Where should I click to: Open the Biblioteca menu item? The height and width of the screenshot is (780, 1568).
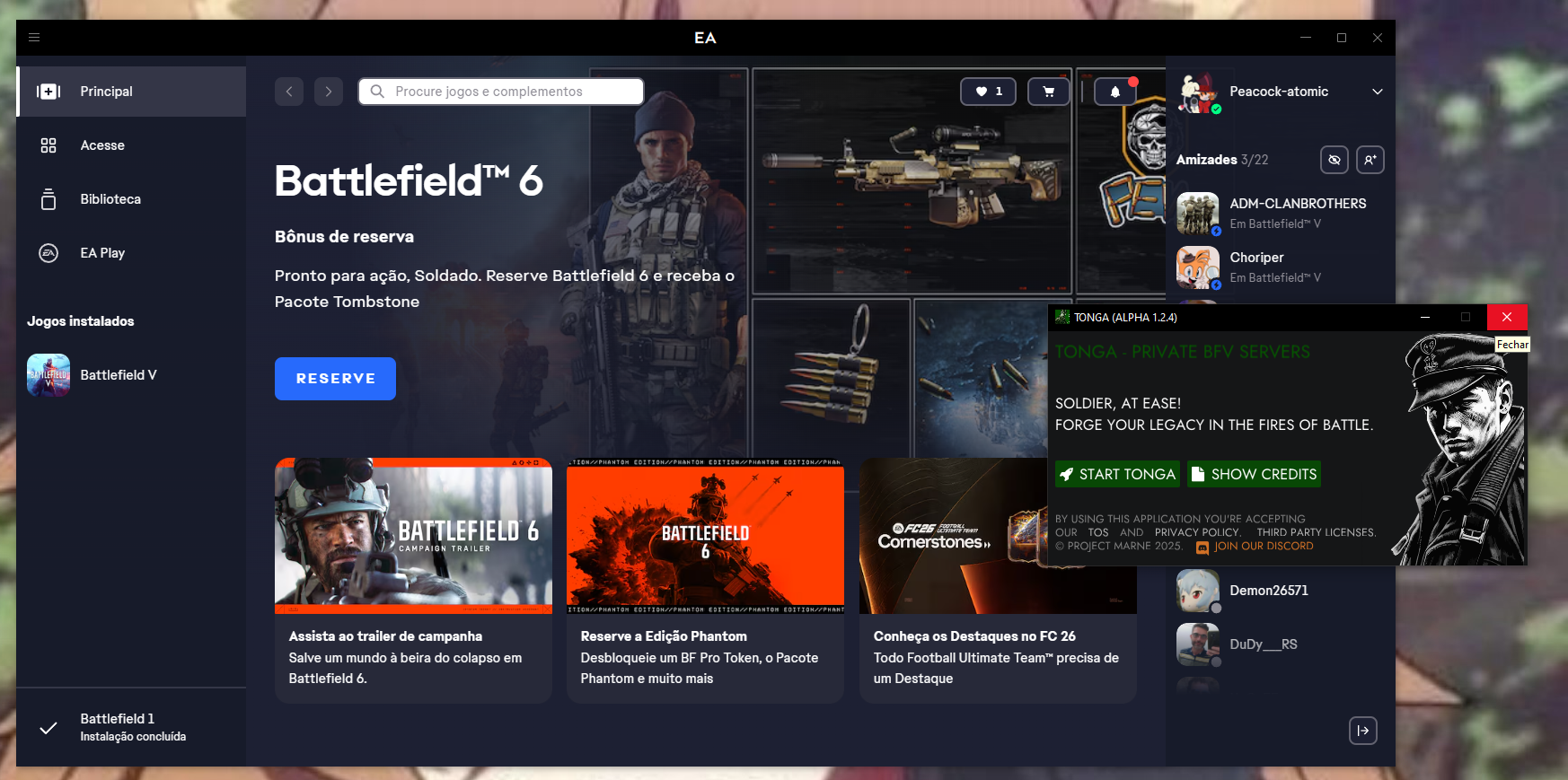[110, 199]
